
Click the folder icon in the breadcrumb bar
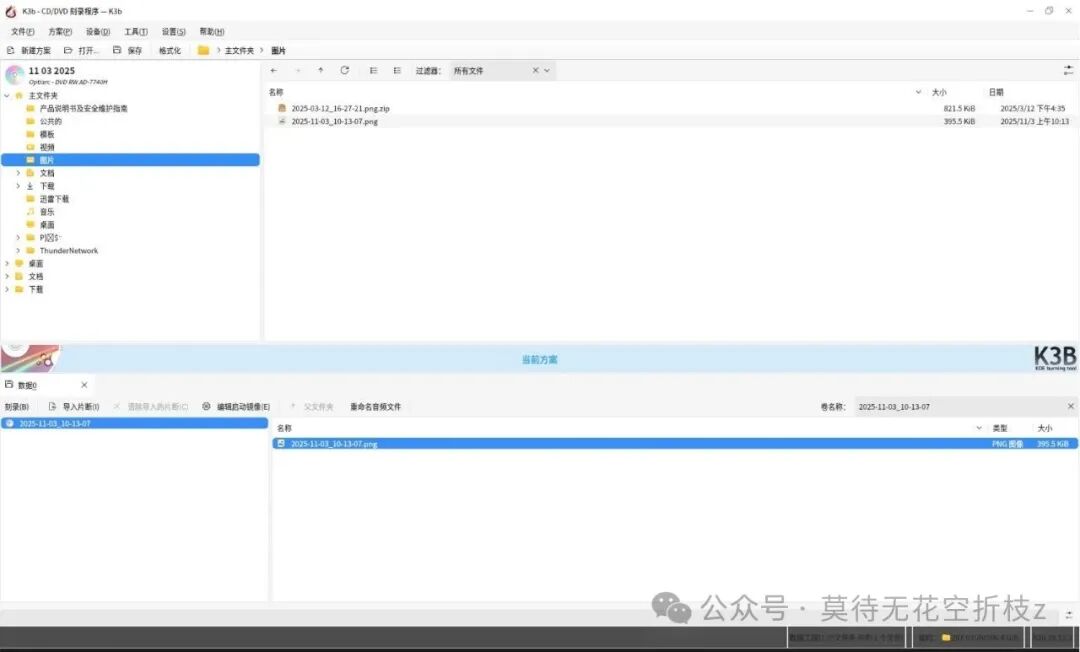203,50
